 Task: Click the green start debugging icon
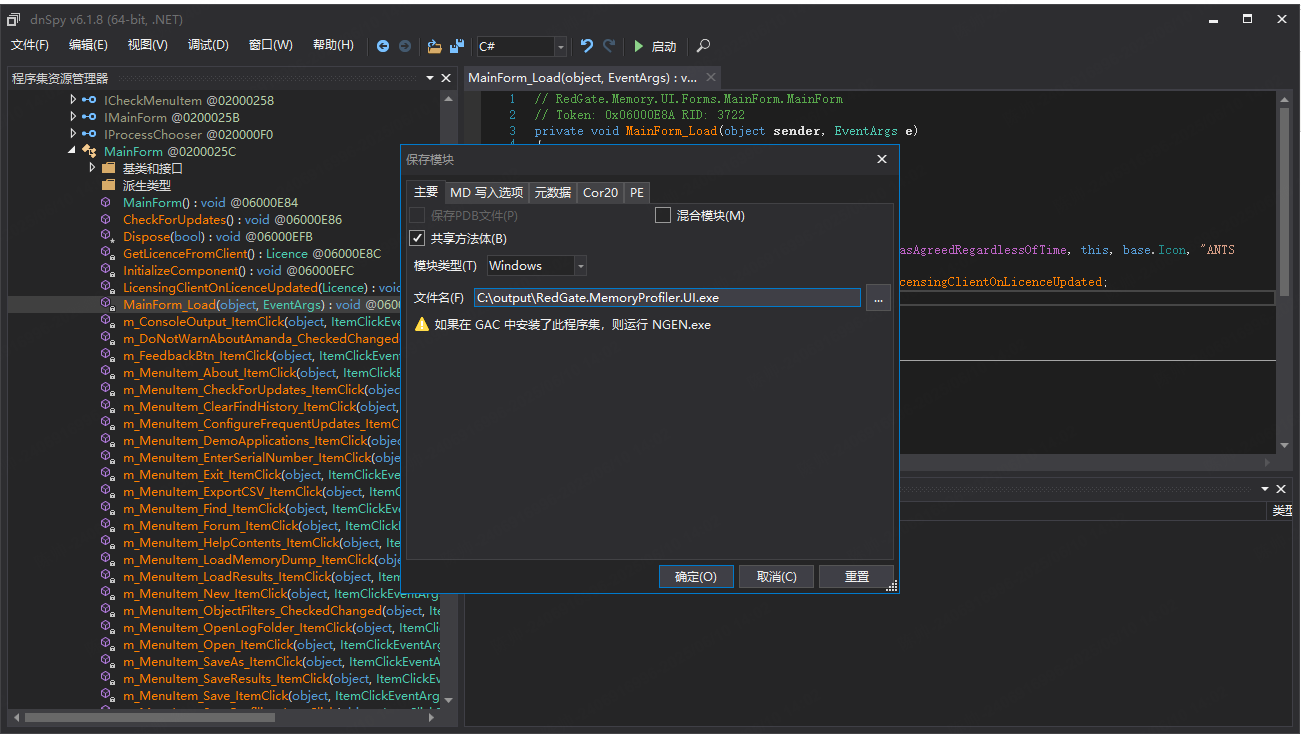pos(639,46)
